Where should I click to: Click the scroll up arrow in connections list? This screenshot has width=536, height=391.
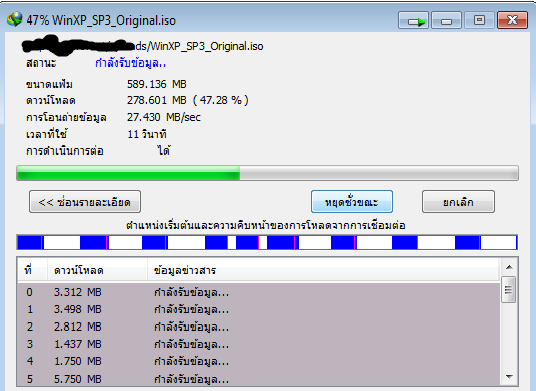click(x=509, y=267)
